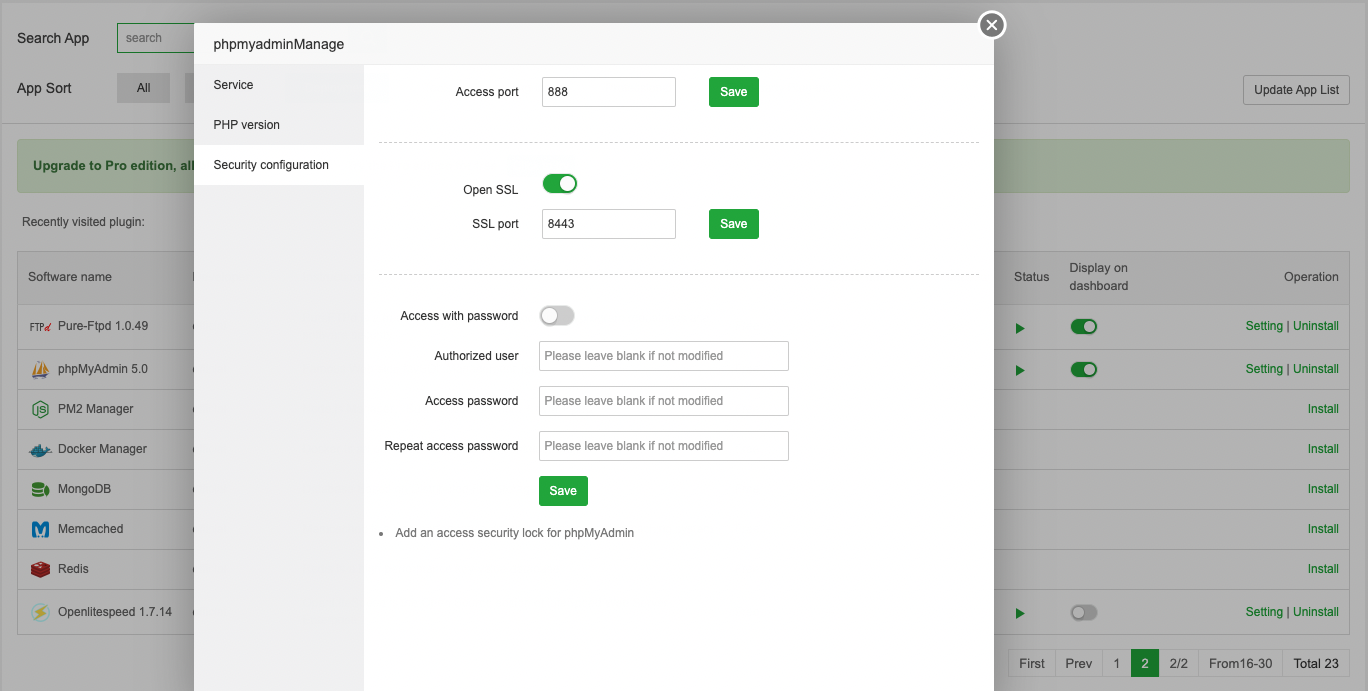Click the phpMyAdmin sailboat icon
The image size is (1368, 691).
point(40,369)
